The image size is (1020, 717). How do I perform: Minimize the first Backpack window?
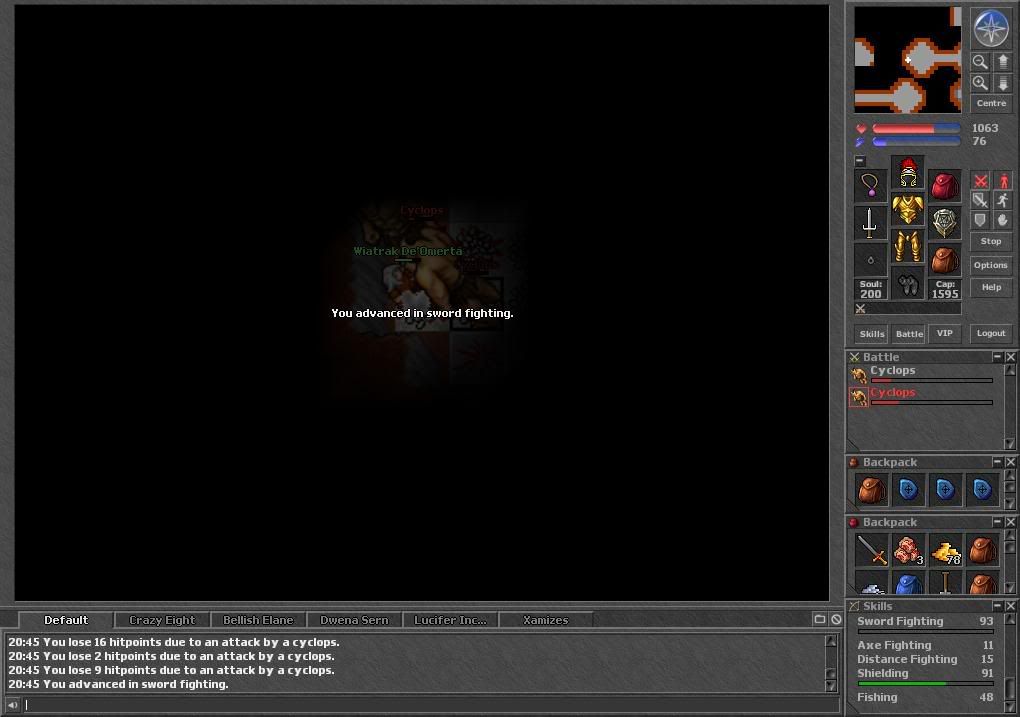[997, 462]
